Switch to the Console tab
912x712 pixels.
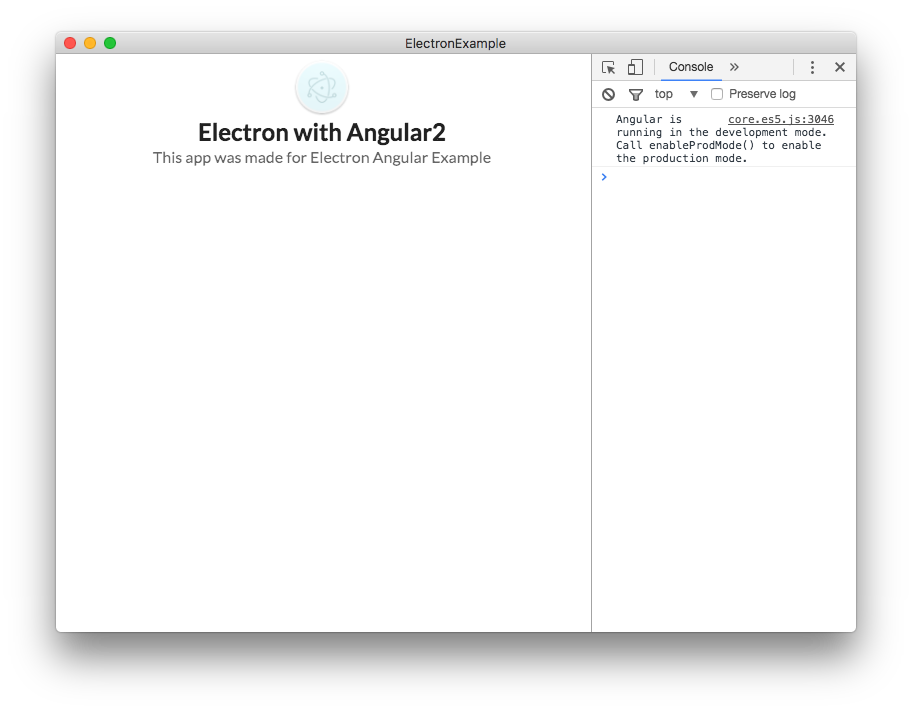691,67
